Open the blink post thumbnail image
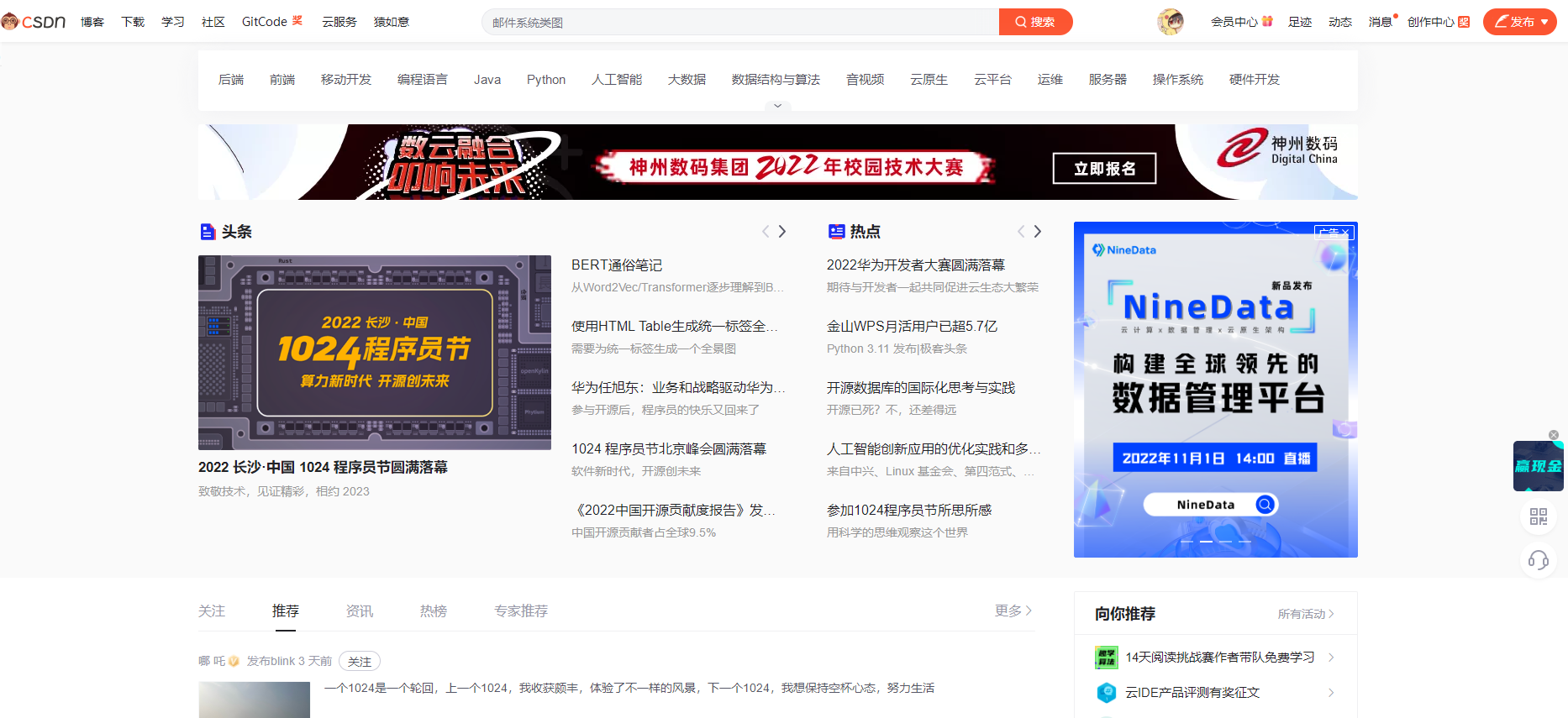The image size is (1568, 718). pos(255,700)
